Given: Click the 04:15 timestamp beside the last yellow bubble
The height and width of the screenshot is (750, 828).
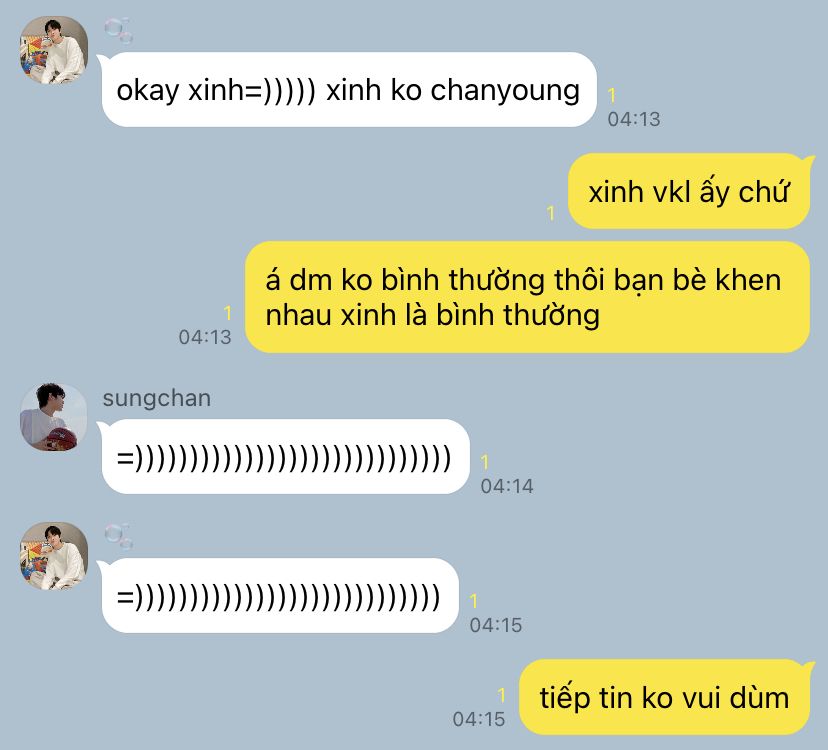Looking at the screenshot, I should pyautogui.click(x=479, y=719).
